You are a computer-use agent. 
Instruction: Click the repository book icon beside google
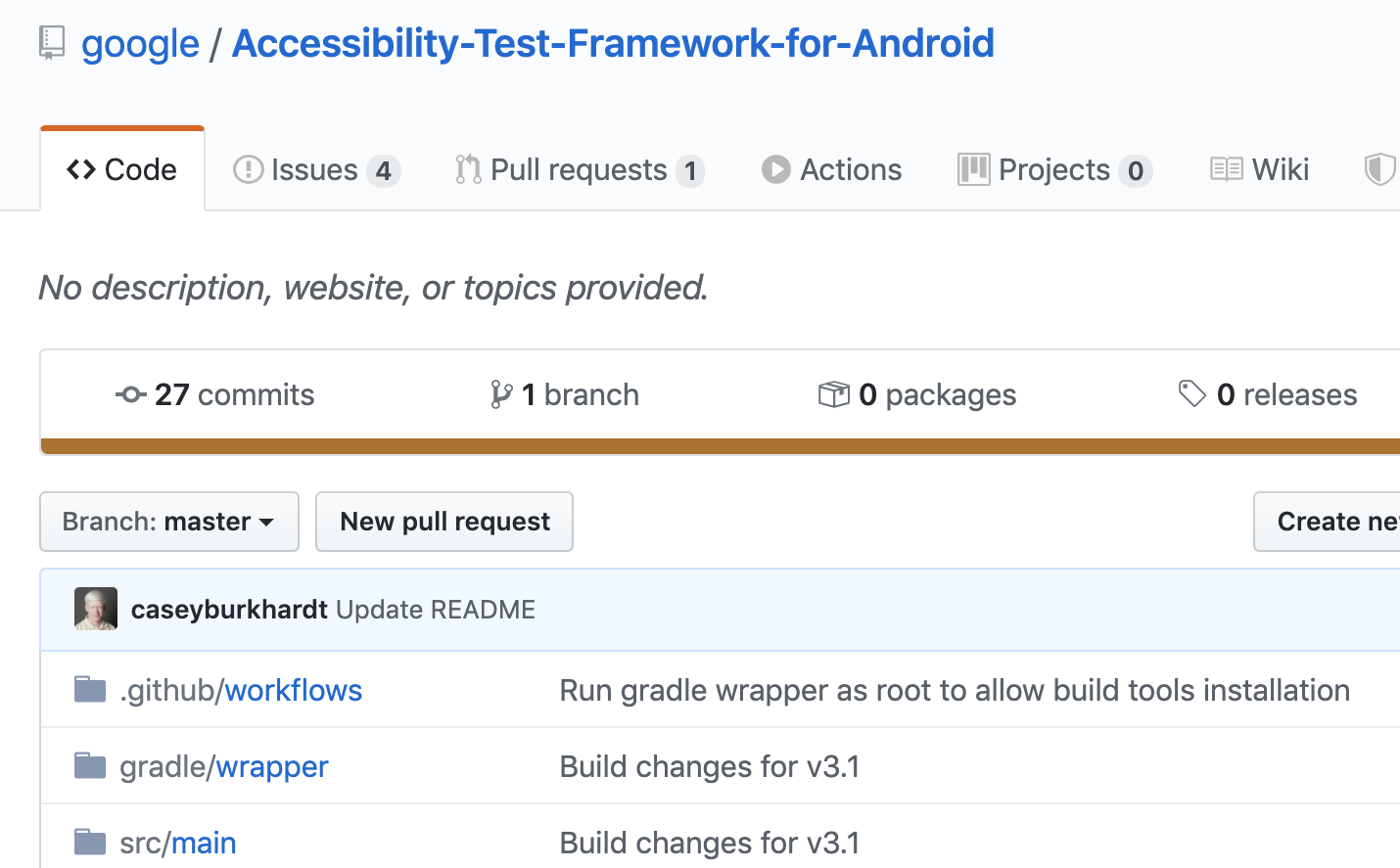(x=50, y=42)
